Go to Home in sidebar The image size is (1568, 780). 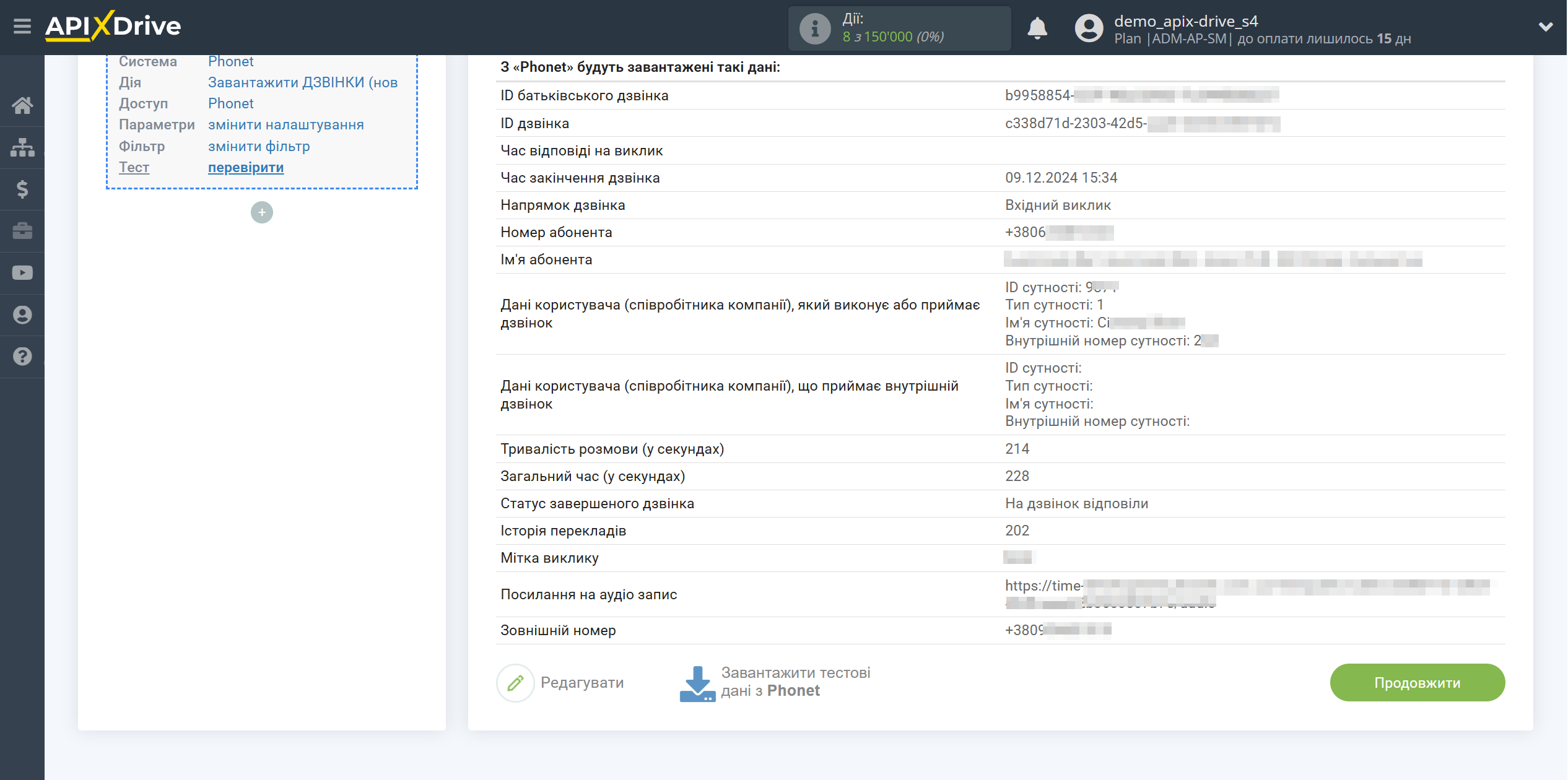[x=22, y=105]
